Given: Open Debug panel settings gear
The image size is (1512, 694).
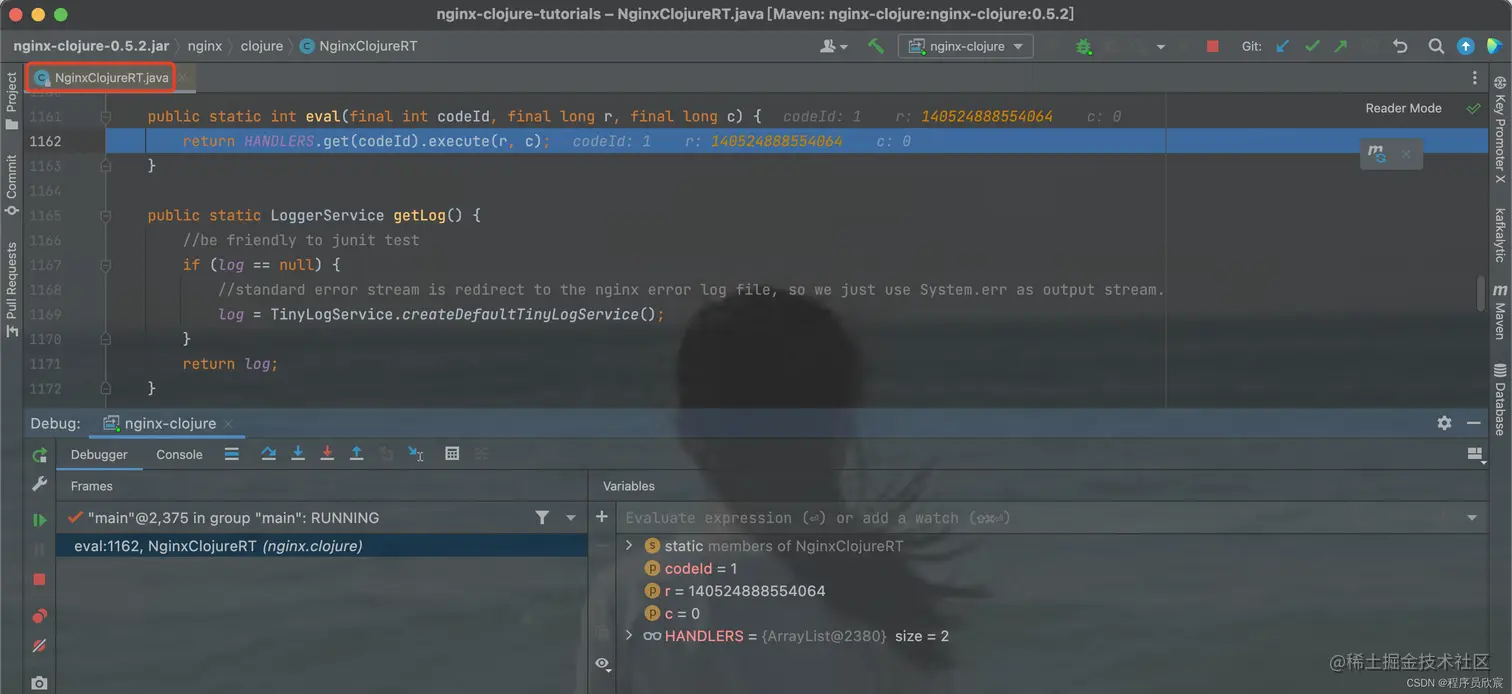Looking at the screenshot, I should 1444,423.
